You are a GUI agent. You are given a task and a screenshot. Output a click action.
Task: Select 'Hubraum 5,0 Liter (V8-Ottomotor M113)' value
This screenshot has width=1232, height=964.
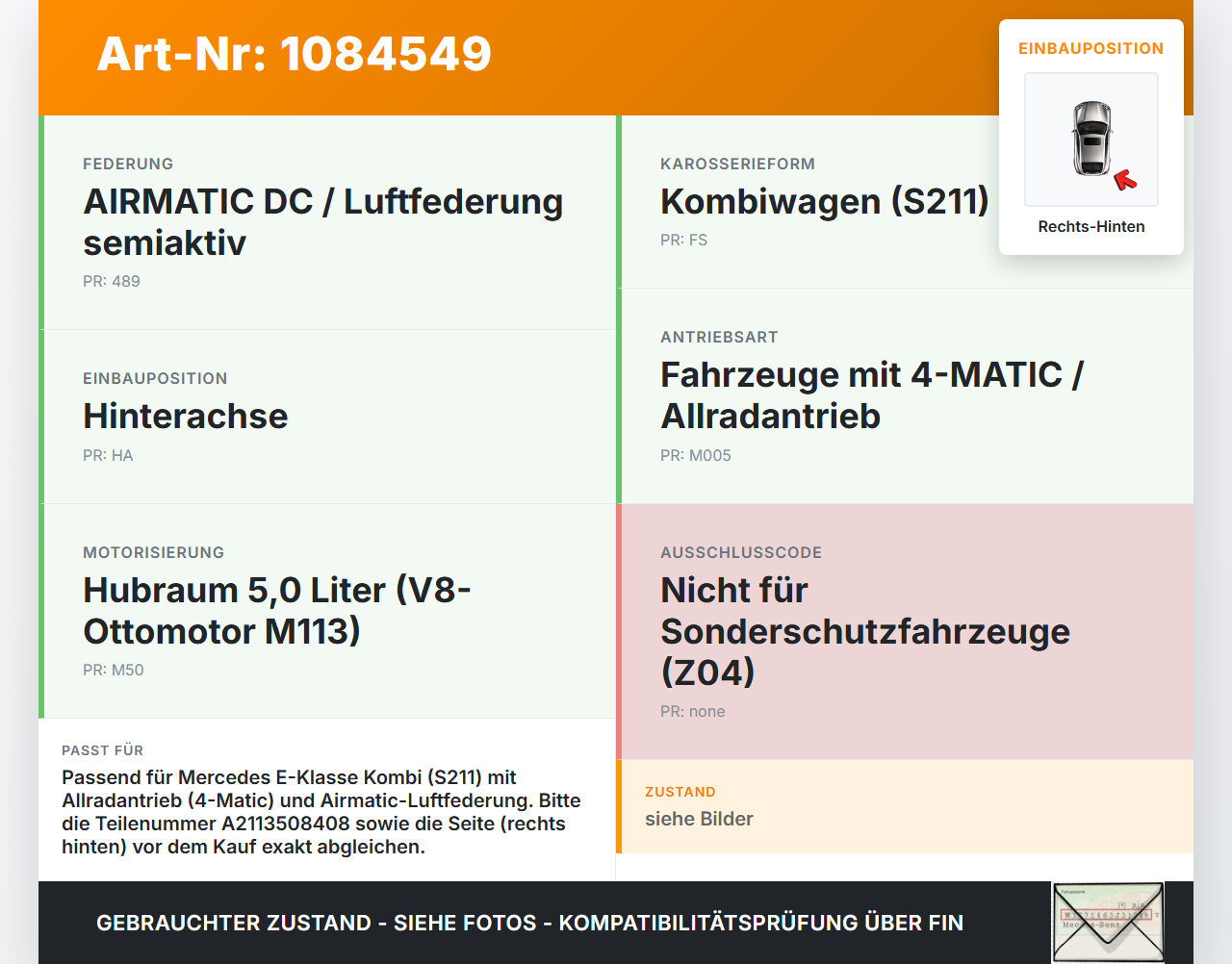point(277,611)
